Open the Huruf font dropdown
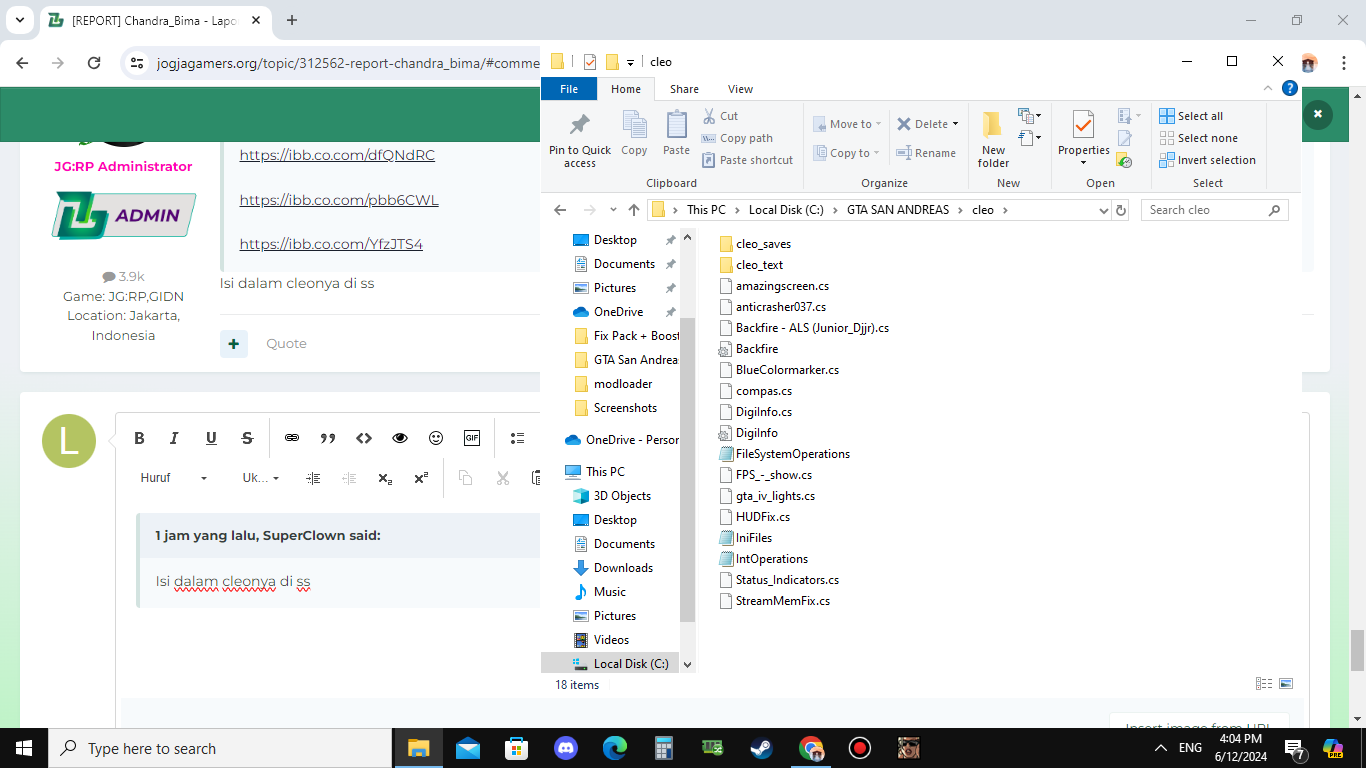This screenshot has width=1366, height=768. [x=174, y=478]
